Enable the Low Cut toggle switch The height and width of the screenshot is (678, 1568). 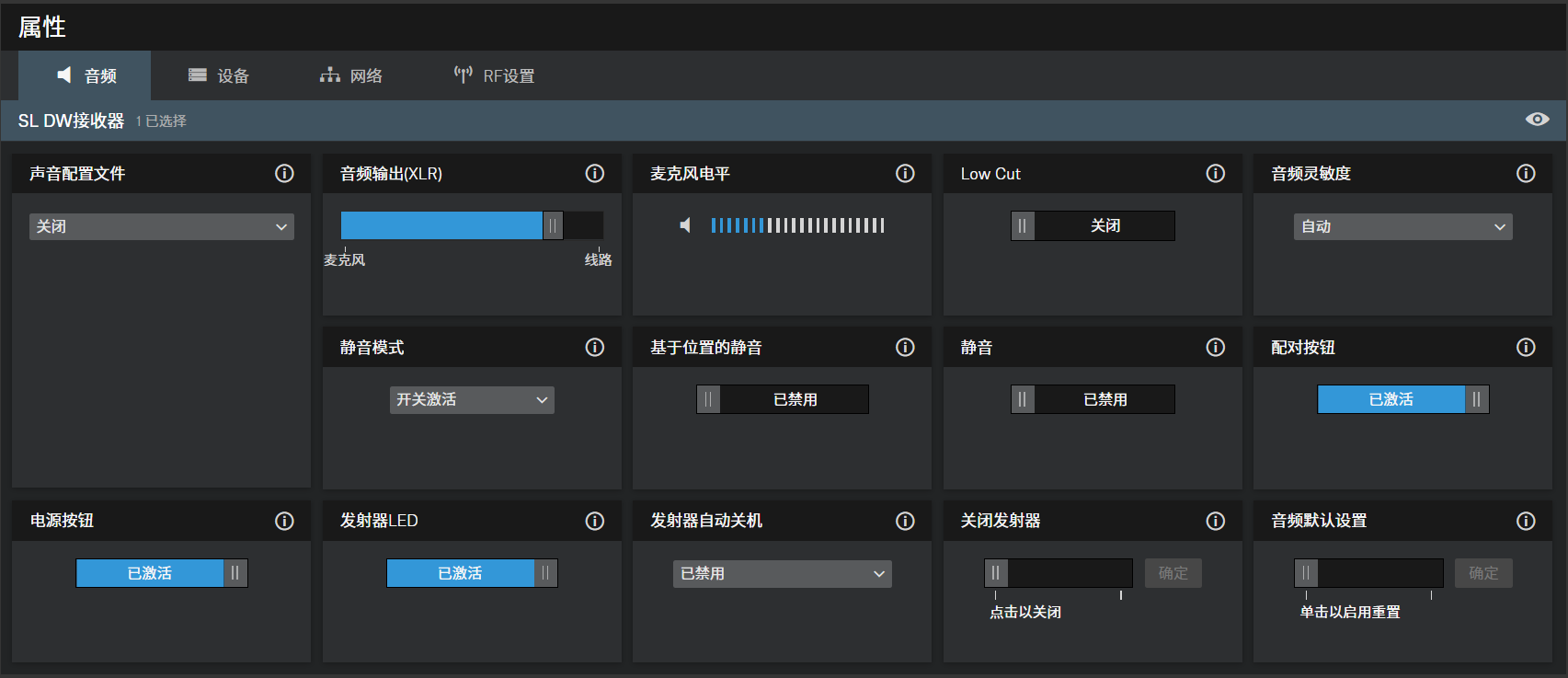click(x=1093, y=225)
